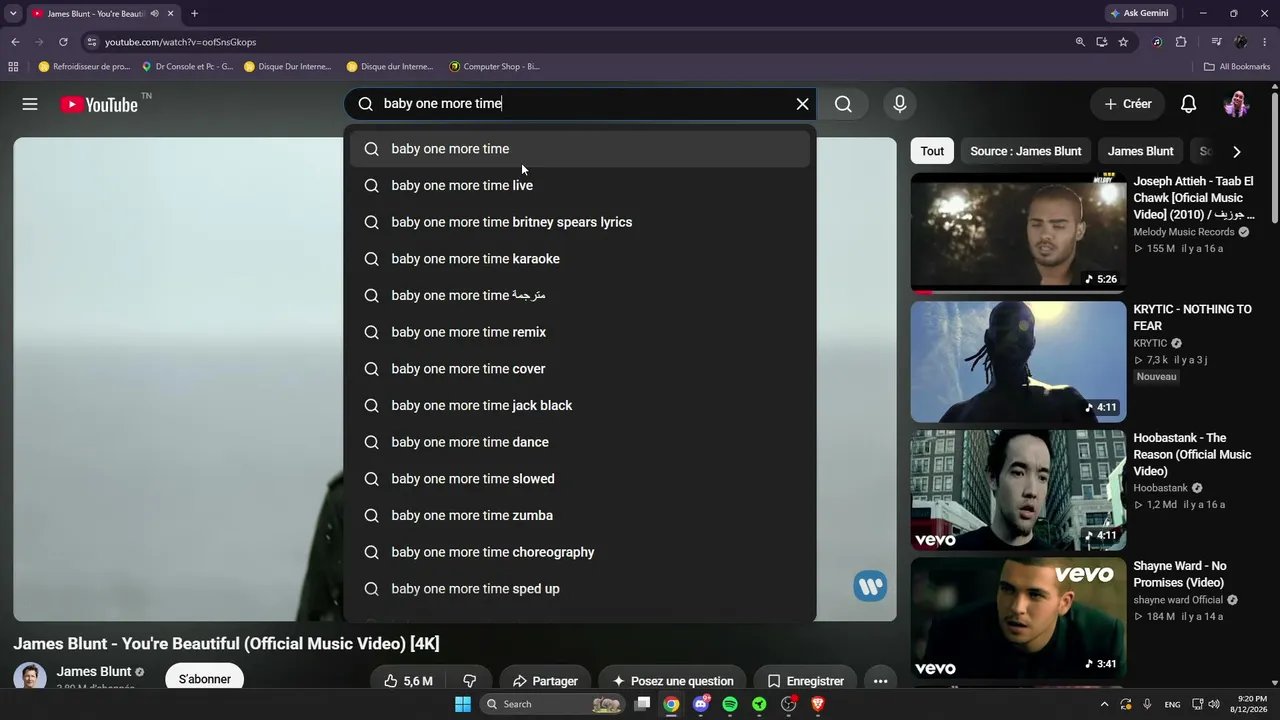Visit Melody Music Records channel
The height and width of the screenshot is (720, 1280).
pyautogui.click(x=1184, y=232)
